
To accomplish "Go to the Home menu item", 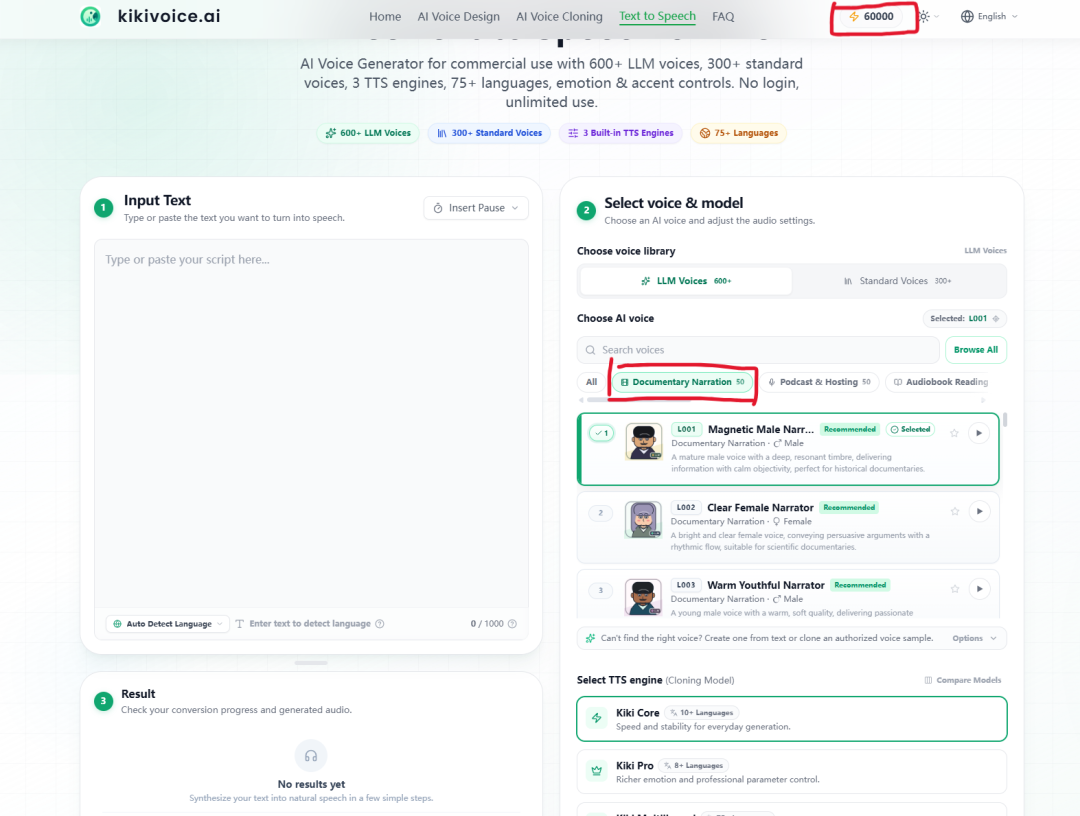I will 385,17.
